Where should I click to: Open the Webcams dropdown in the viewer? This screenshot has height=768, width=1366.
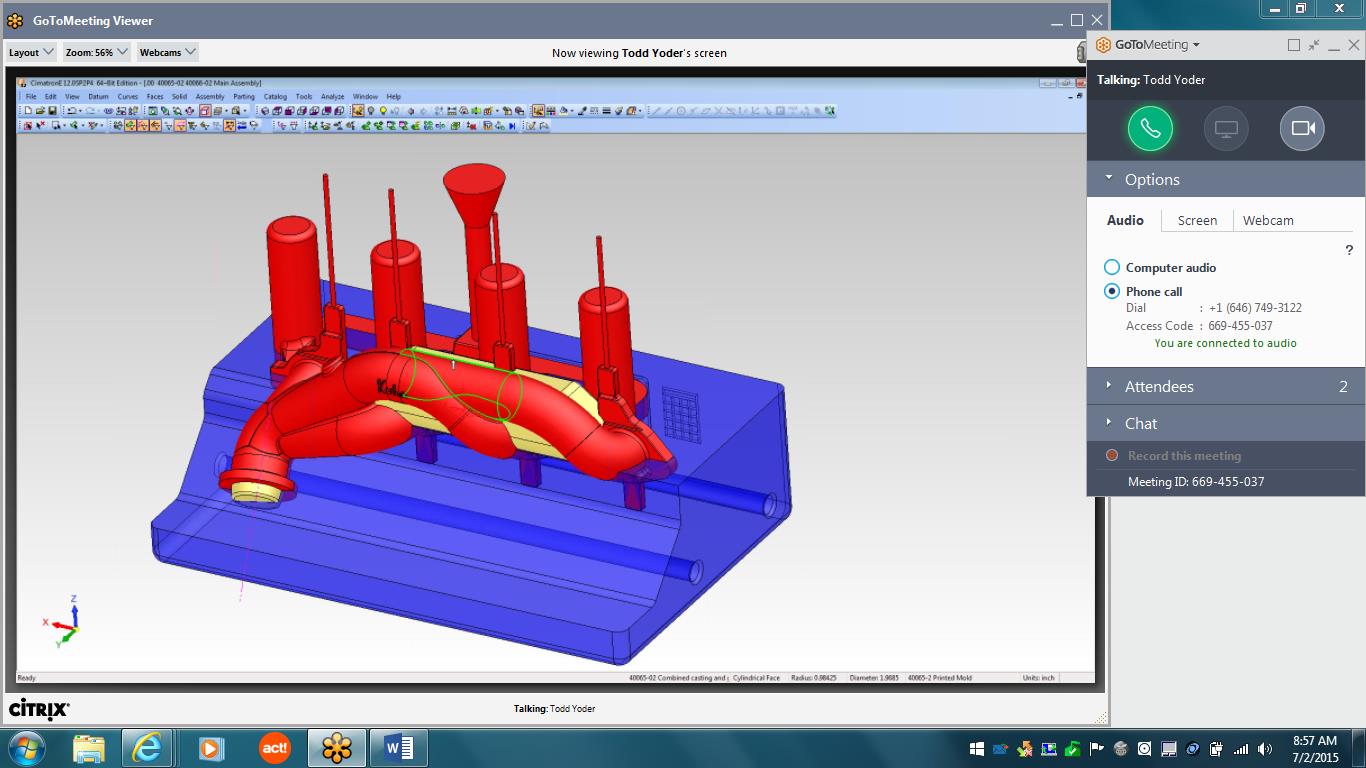coord(167,52)
